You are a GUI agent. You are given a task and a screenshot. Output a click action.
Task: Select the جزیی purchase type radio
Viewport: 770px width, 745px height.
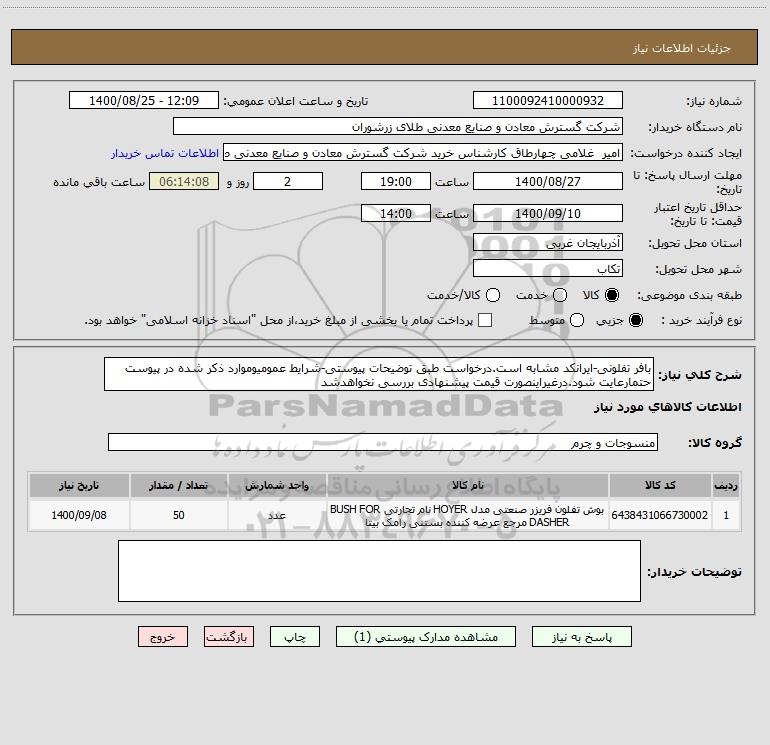pos(635,320)
